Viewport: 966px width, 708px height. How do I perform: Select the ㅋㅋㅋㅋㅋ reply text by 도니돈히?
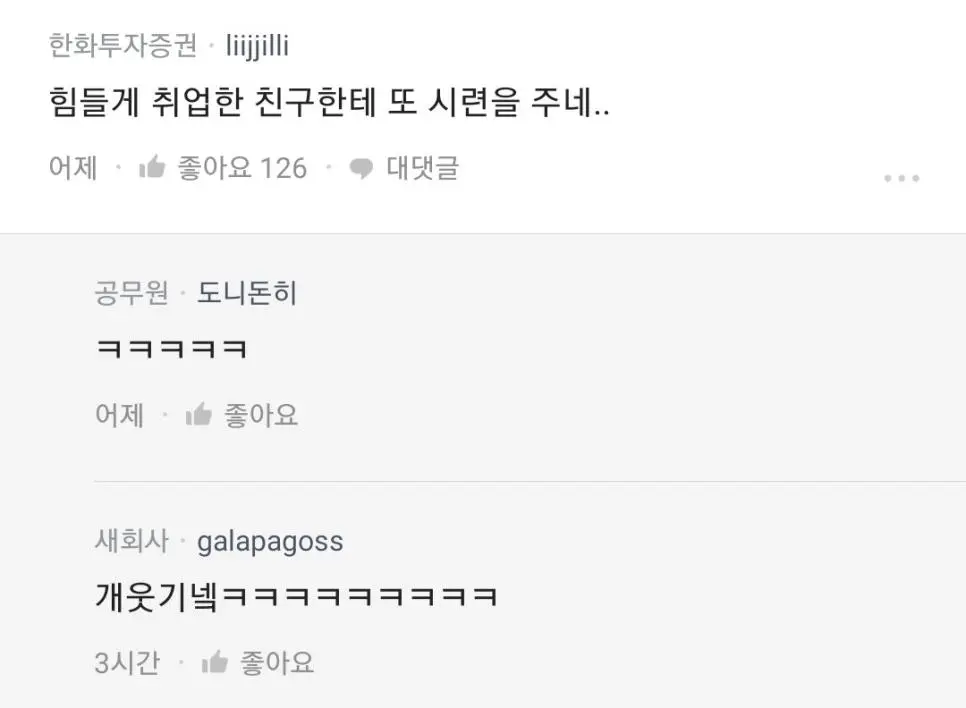pyautogui.click(x=172, y=349)
